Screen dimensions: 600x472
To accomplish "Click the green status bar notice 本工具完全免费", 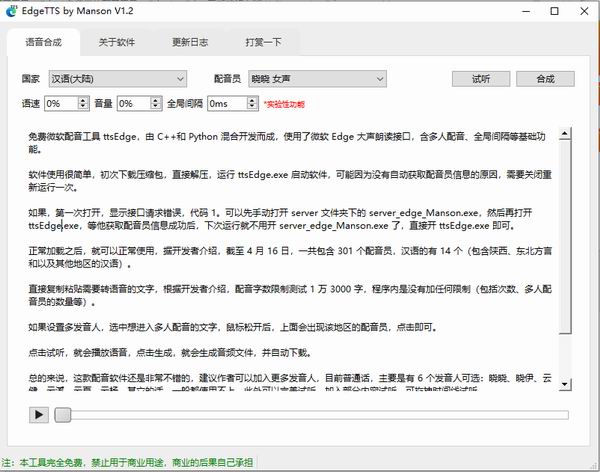I will coord(127,462).
